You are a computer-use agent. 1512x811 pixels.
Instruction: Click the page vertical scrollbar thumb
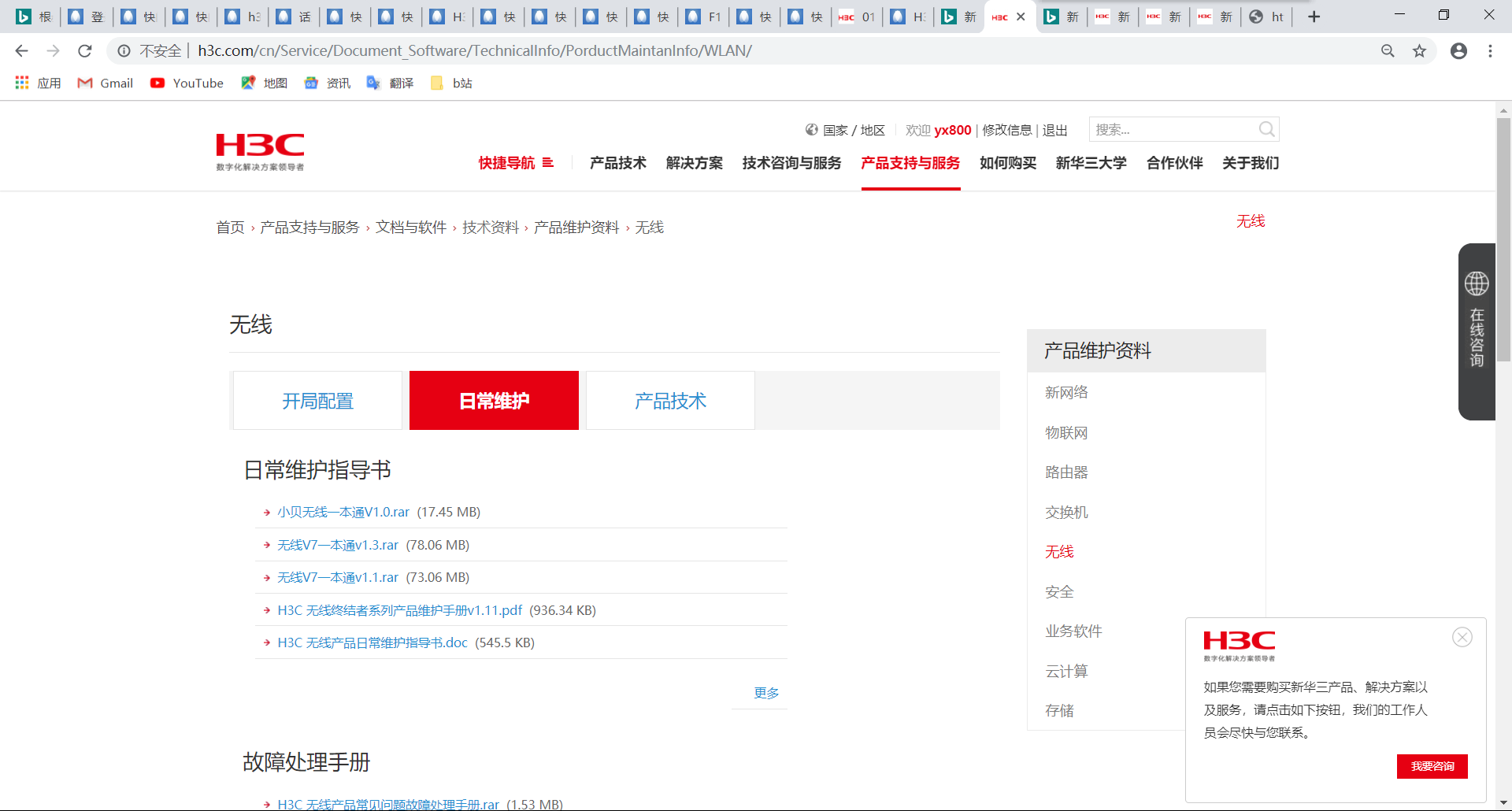pyautogui.click(x=1503, y=239)
